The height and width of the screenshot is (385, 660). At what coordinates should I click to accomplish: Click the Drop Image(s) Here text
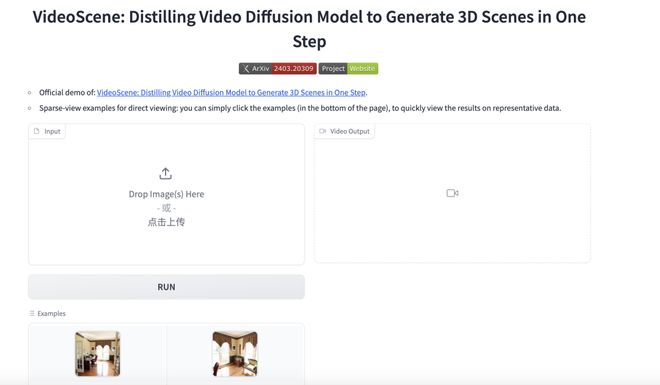[166, 194]
